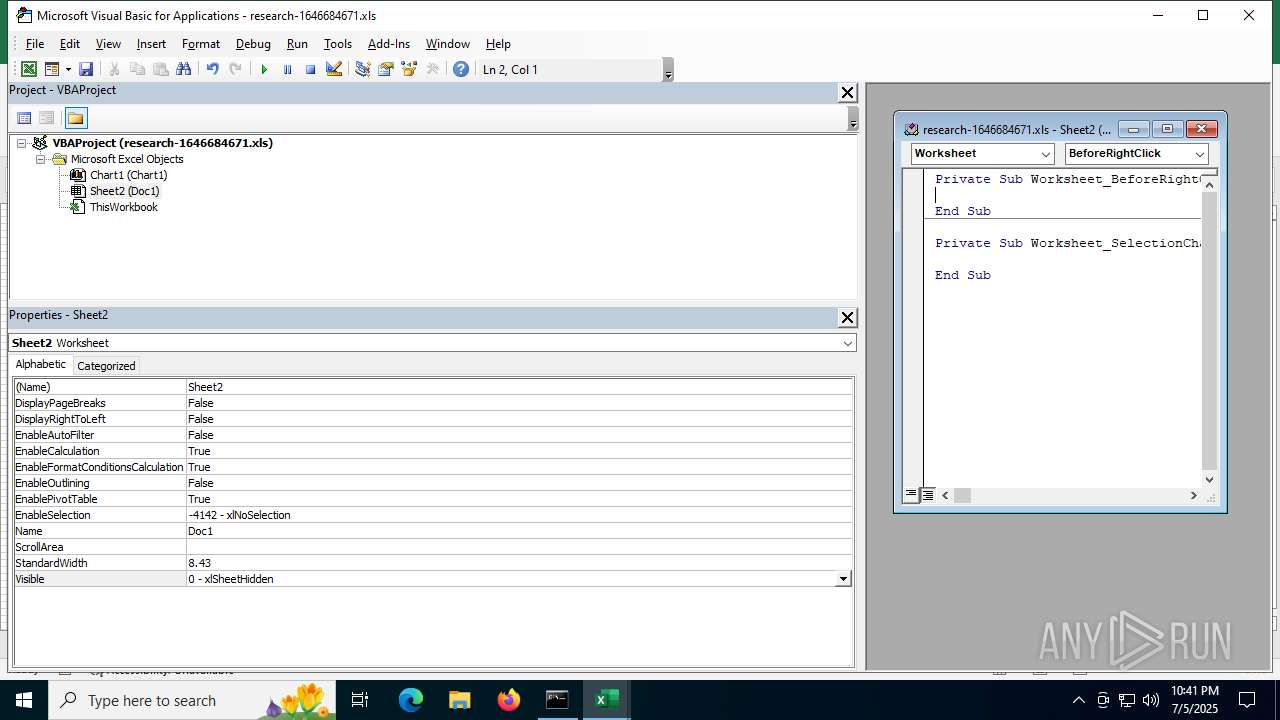Viewport: 1280px width, 720px height.
Task: Open the Debug menu
Action: pos(253,44)
